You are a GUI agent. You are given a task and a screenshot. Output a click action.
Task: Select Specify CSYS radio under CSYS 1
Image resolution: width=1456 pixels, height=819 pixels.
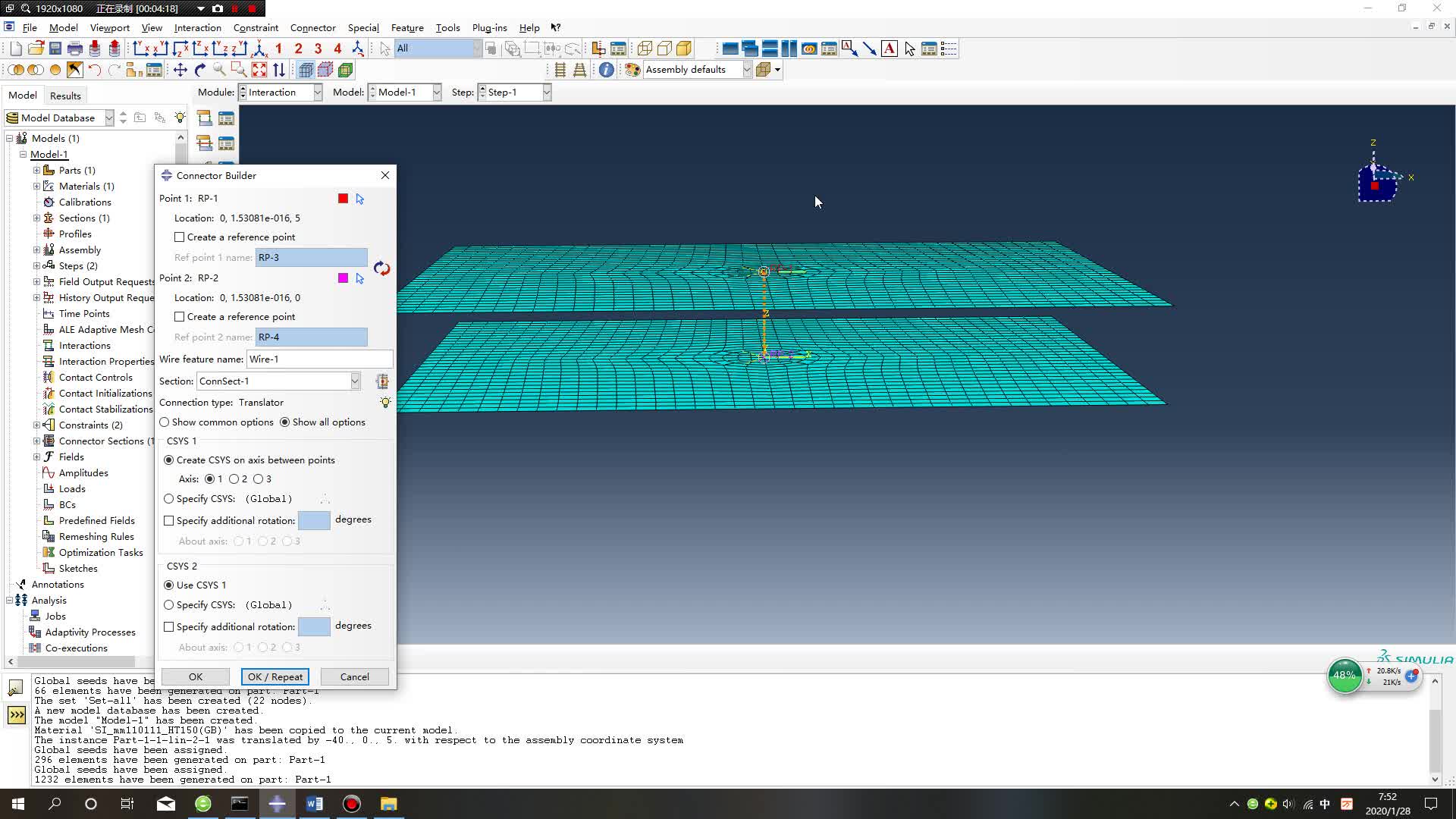[169, 499]
